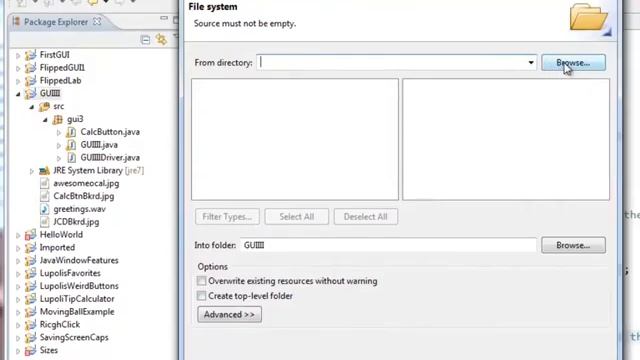Select the Package Explorer tab
This screenshot has width=640, height=360.
56,22
